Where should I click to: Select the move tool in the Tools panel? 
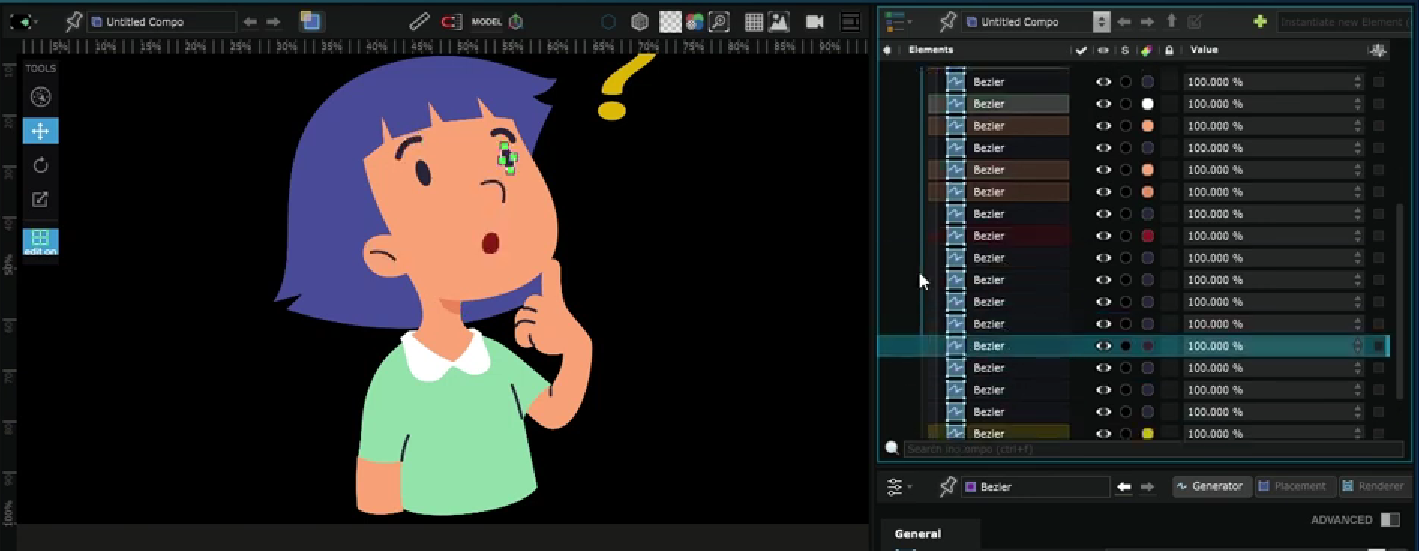[x=40, y=131]
